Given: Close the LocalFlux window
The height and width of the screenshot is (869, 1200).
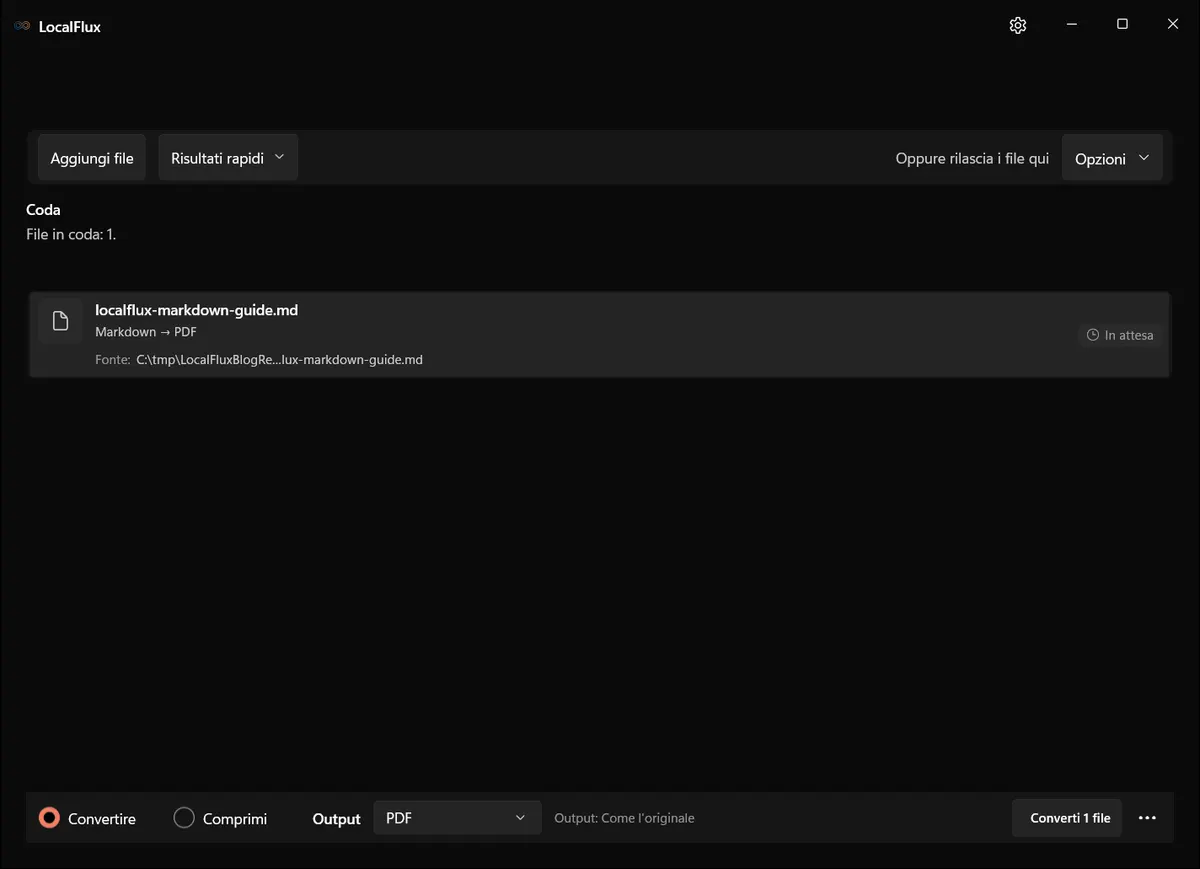Looking at the screenshot, I should [1173, 25].
